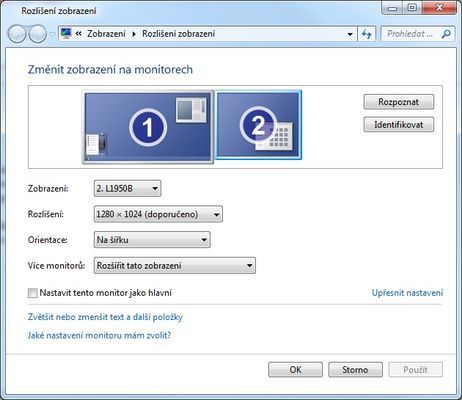Expand the address bar history dropdown
This screenshot has height=400, width=462.
click(x=350, y=34)
